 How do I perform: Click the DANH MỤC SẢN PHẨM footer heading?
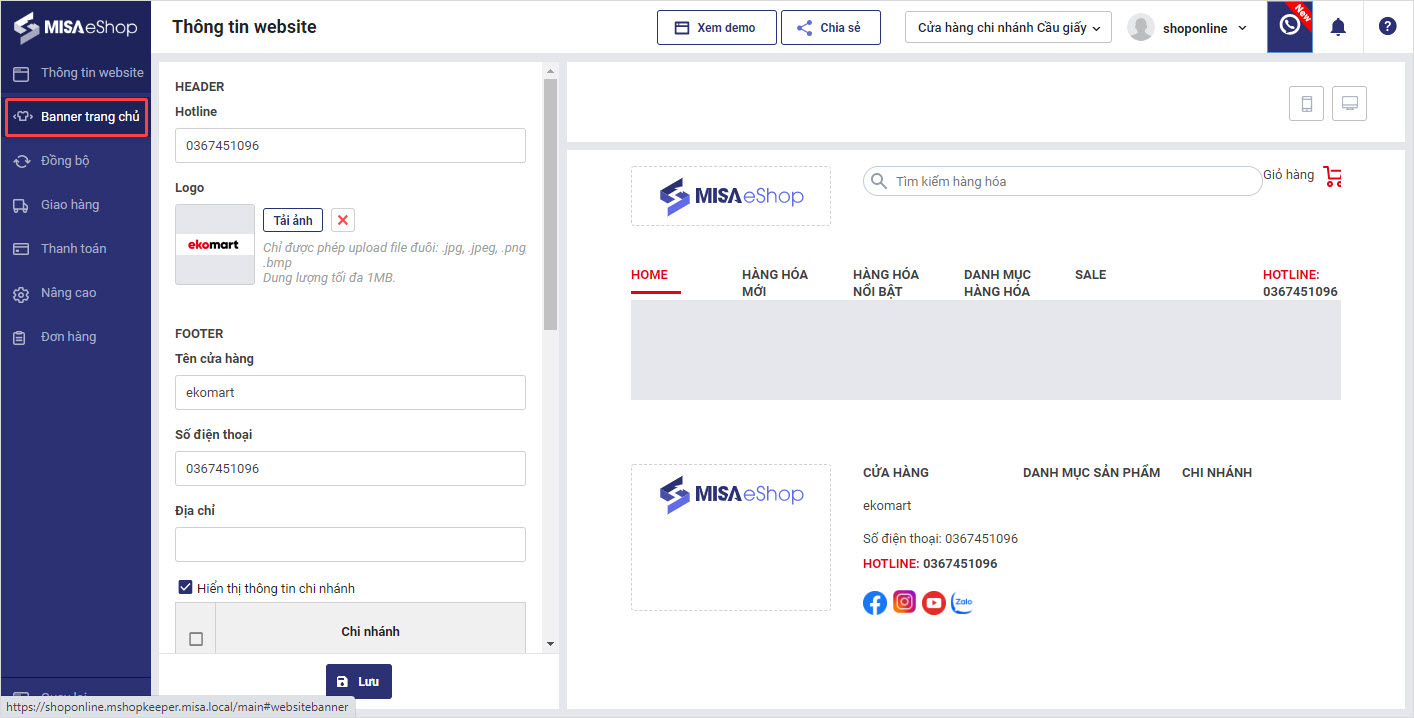click(x=1091, y=473)
